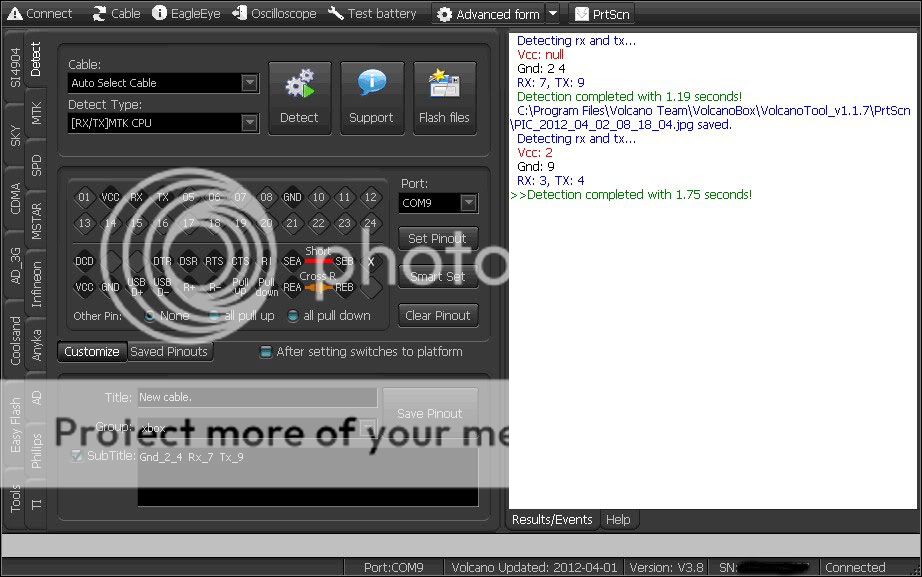
Task: Start detection with the Detect gears icon
Action: click(299, 97)
